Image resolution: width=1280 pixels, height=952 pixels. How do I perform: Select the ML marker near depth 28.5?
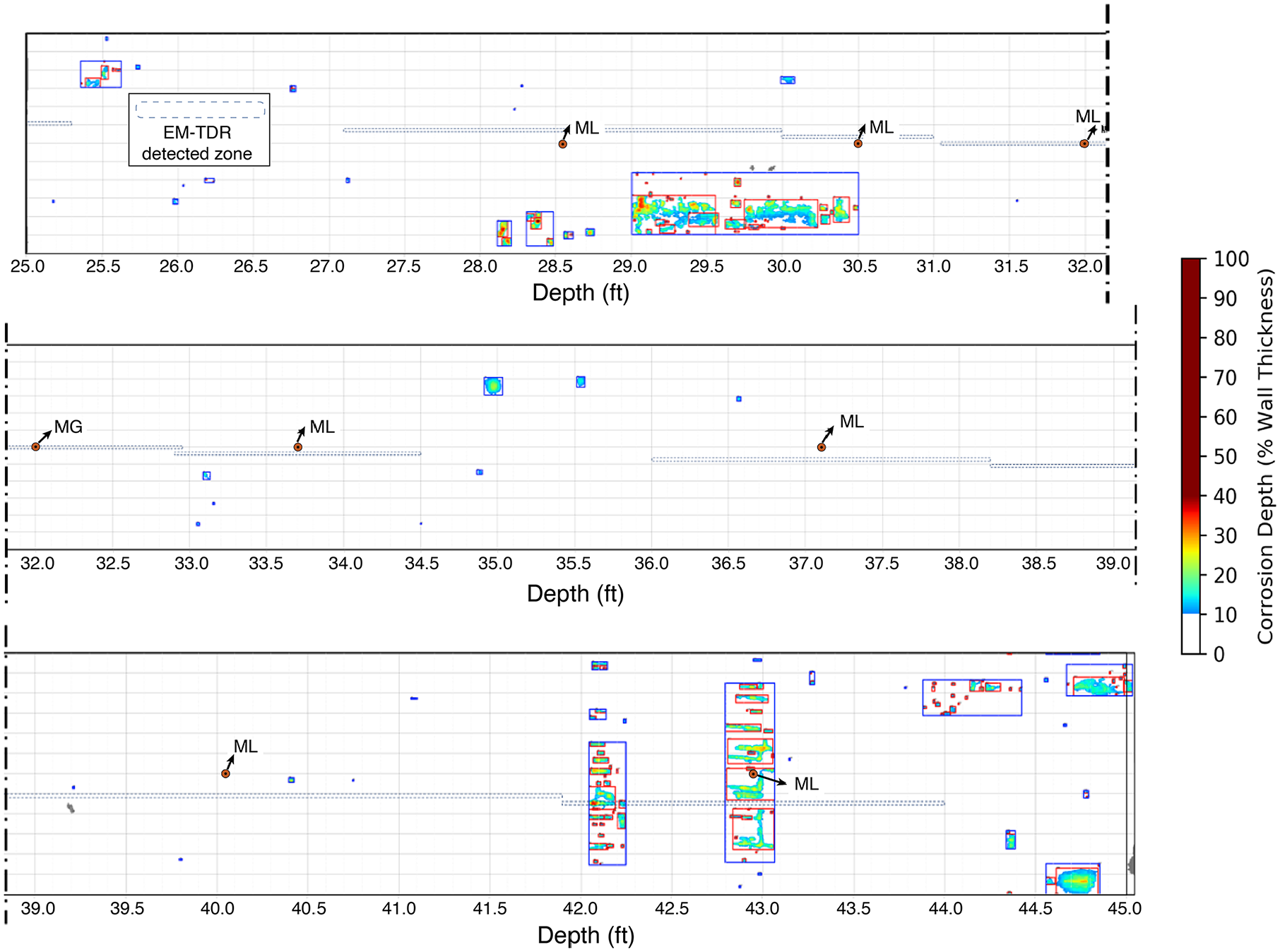pyautogui.click(x=563, y=144)
